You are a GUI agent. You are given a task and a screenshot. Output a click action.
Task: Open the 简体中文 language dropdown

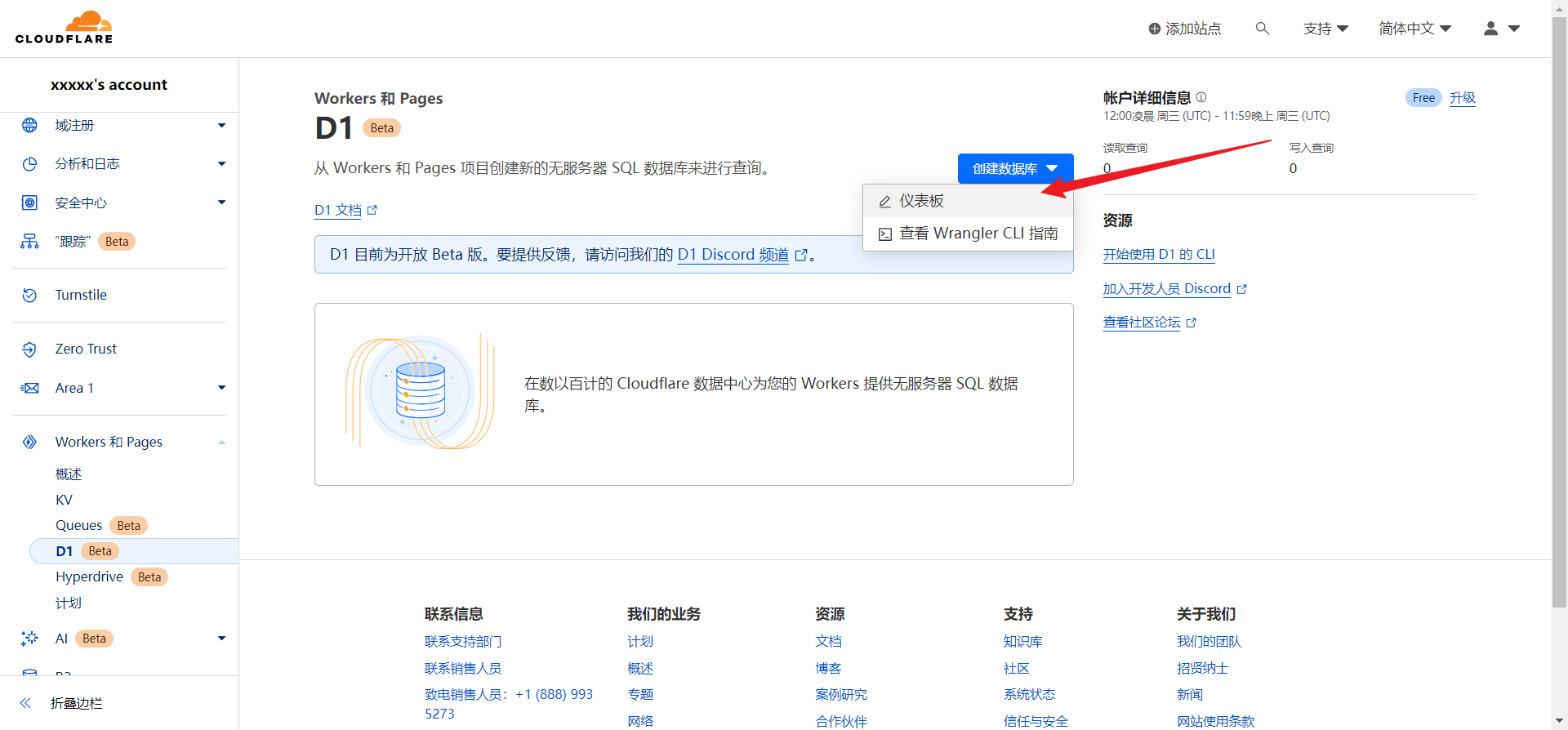point(1414,29)
